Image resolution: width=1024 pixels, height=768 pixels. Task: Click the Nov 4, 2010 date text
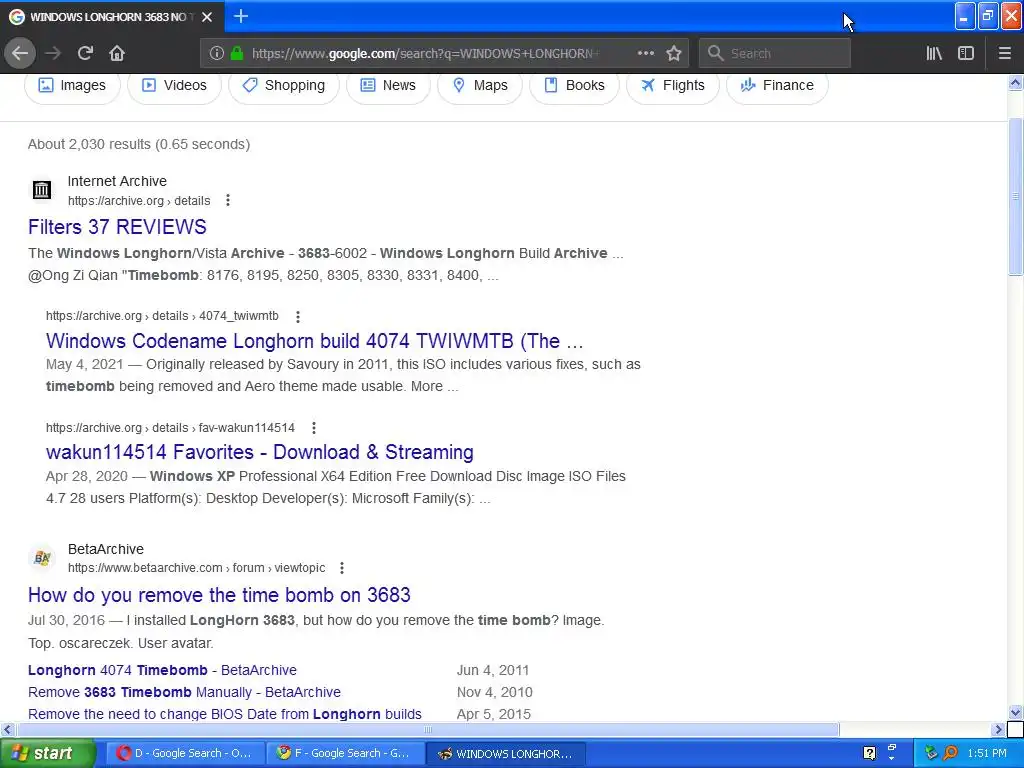(x=494, y=692)
